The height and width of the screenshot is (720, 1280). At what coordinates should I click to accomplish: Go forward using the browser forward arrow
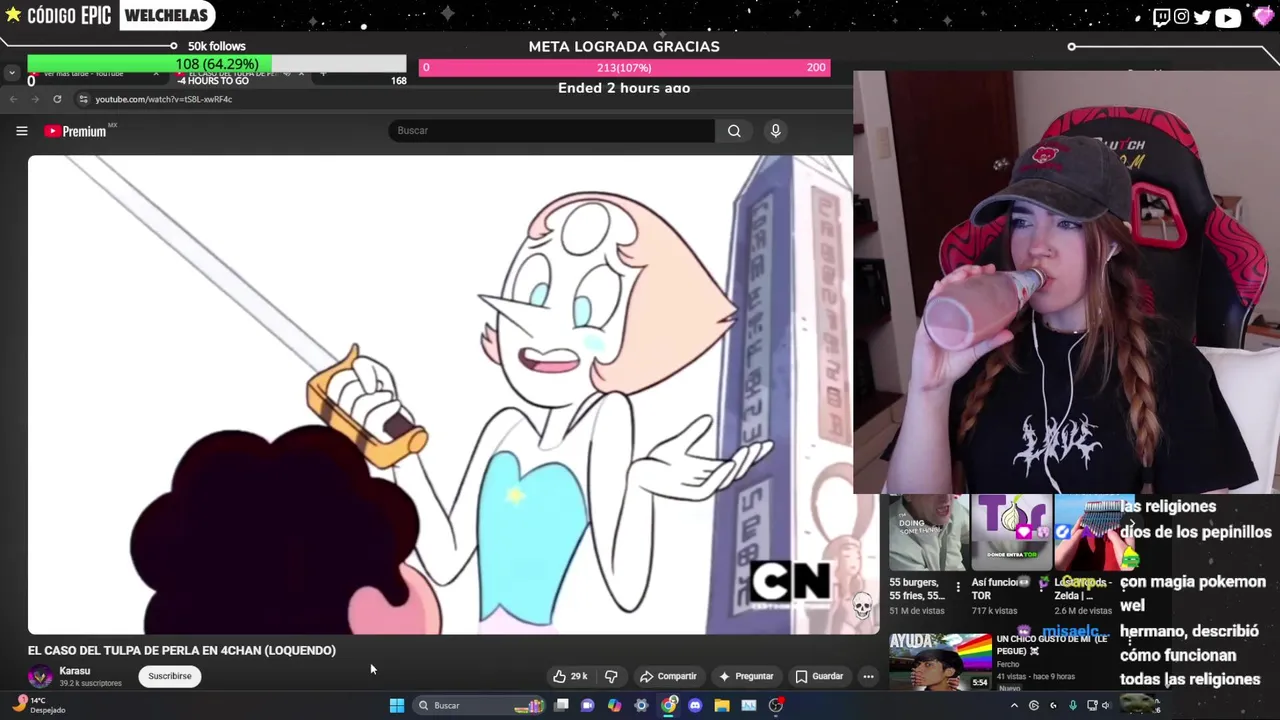(34, 99)
